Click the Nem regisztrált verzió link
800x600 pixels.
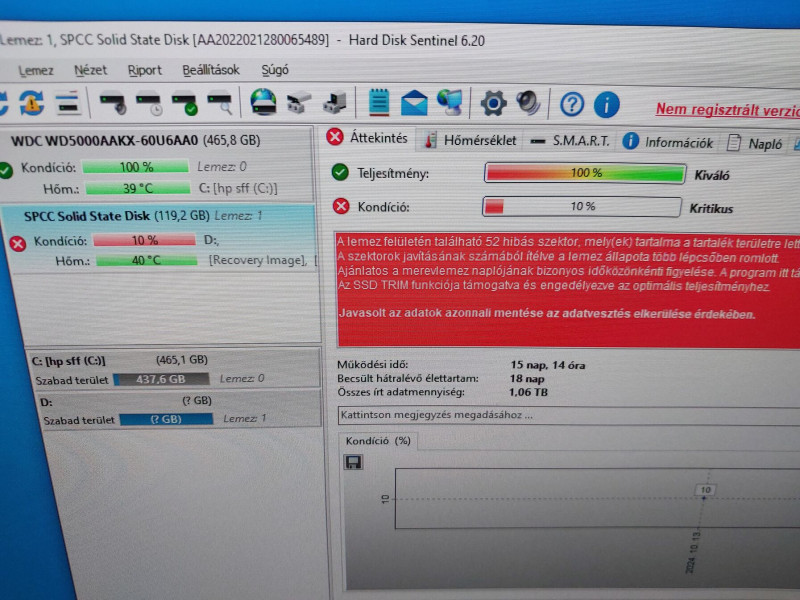pyautogui.click(x=728, y=110)
